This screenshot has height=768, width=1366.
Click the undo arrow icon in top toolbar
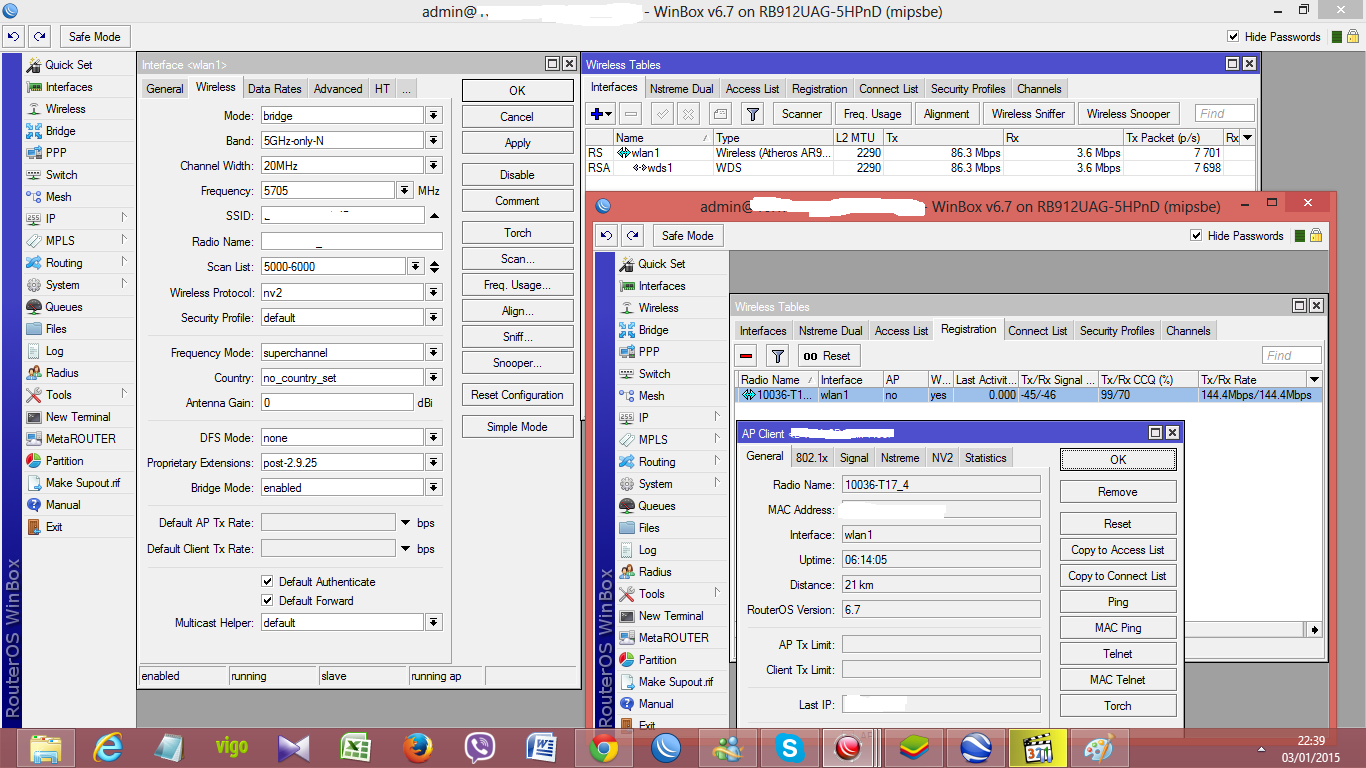coord(13,37)
